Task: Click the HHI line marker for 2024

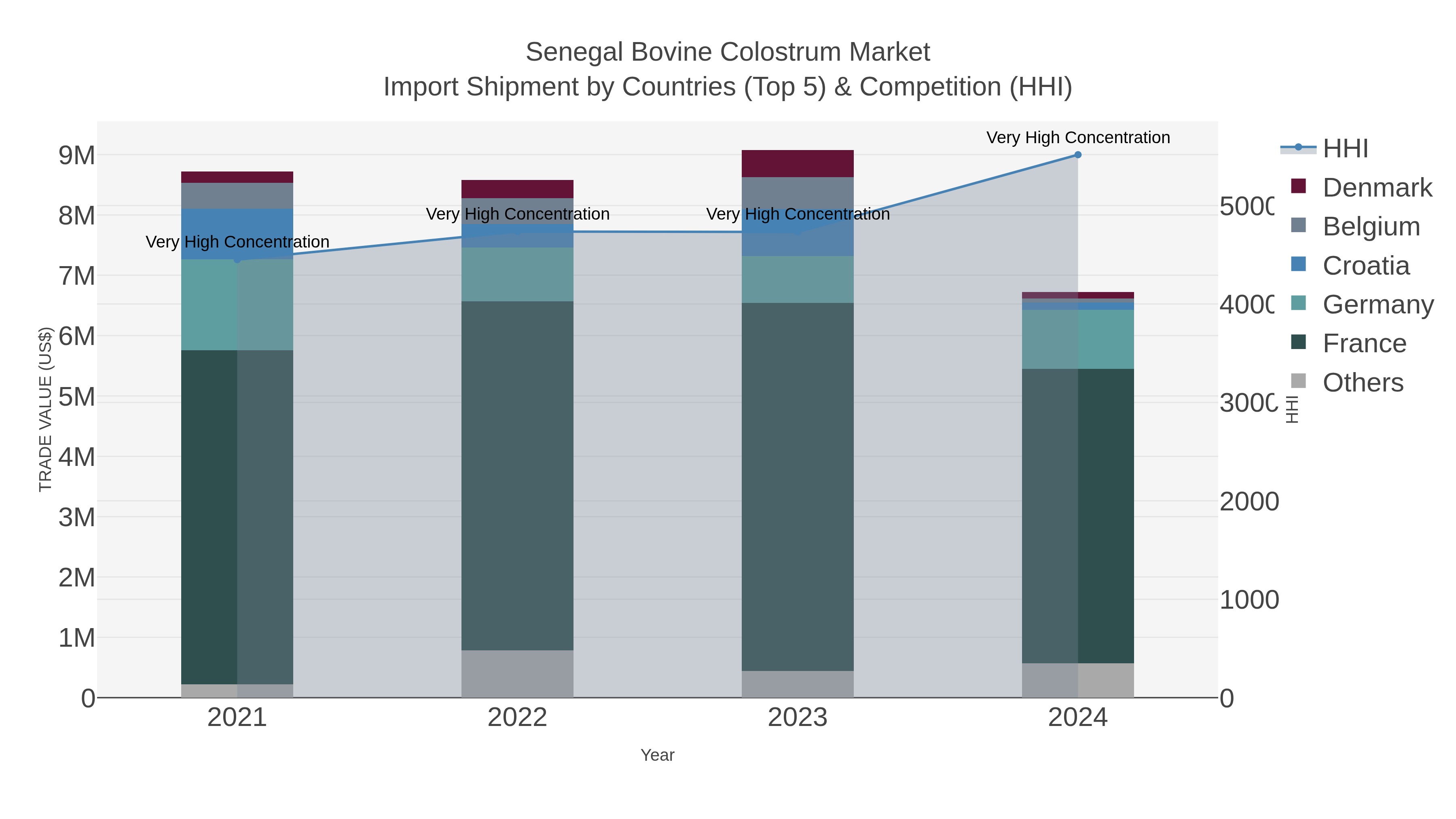Action: 1078,155
